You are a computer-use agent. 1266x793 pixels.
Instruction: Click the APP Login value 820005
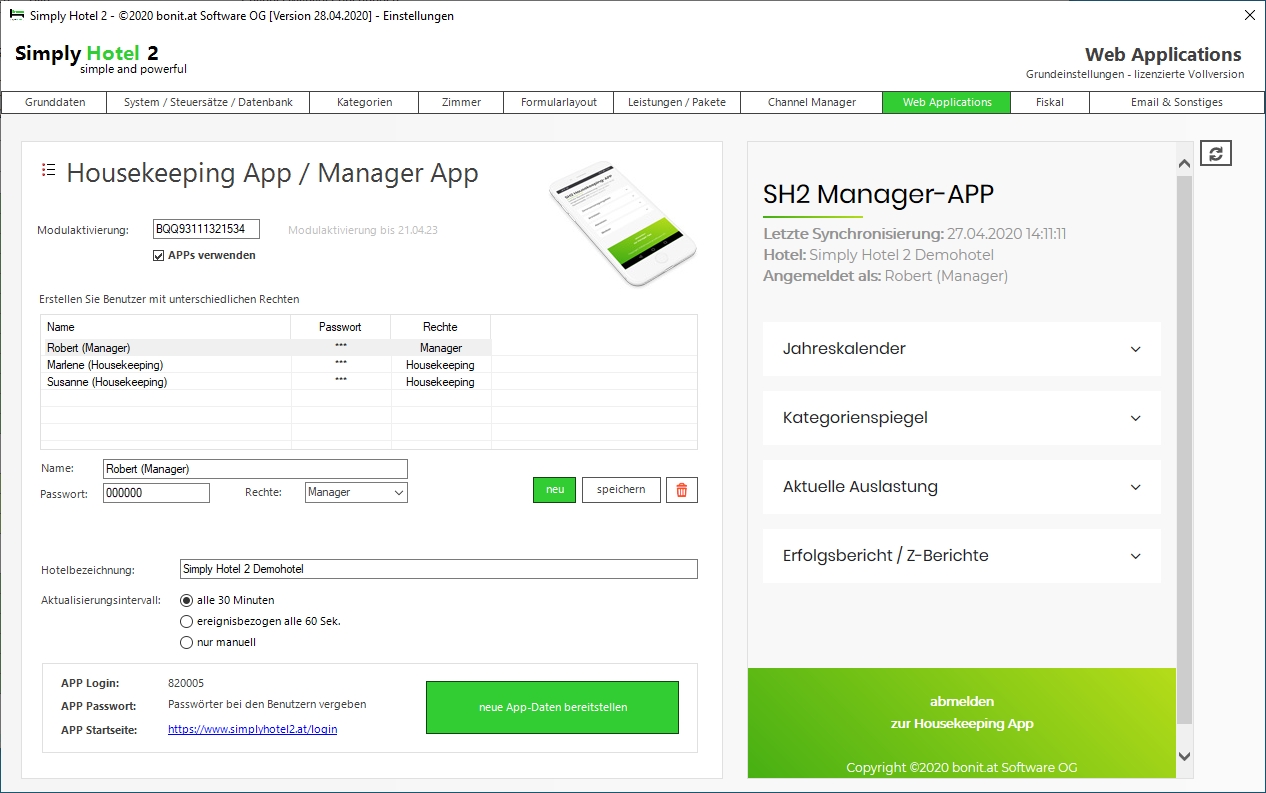(x=186, y=683)
